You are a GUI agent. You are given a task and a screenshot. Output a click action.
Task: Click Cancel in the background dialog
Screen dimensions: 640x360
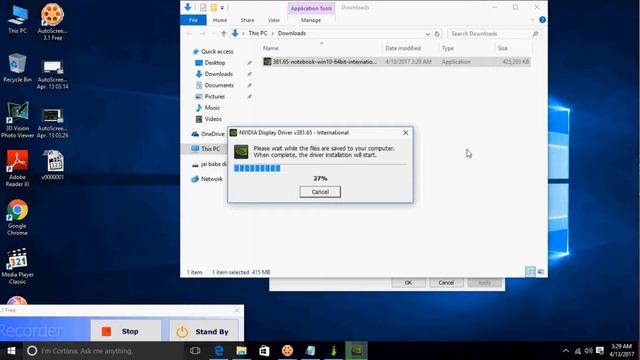tap(446, 282)
